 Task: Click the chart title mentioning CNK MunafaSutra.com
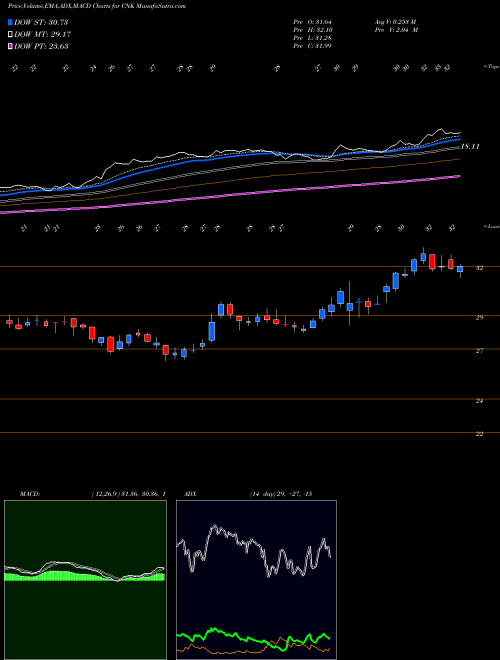pyautogui.click(x=97, y=6)
